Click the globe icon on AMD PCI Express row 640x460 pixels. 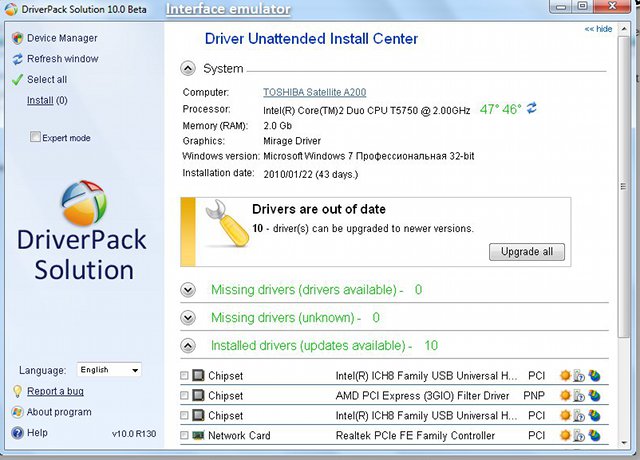pos(594,395)
